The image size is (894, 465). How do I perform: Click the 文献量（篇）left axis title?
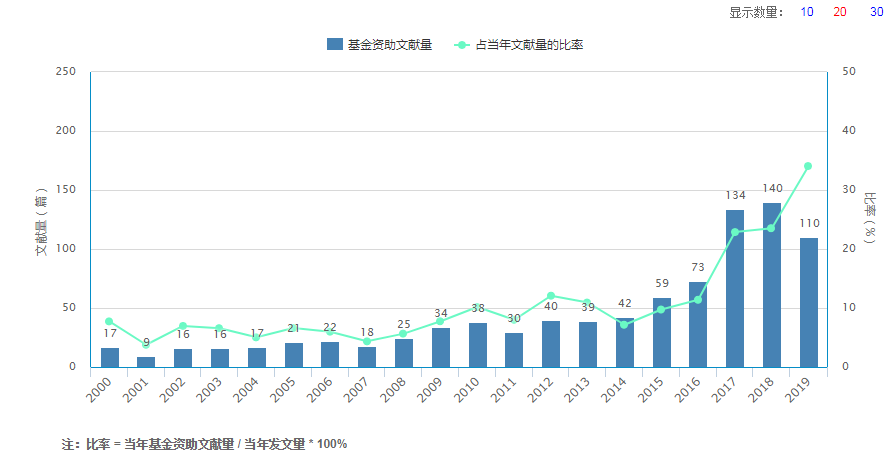(41, 221)
